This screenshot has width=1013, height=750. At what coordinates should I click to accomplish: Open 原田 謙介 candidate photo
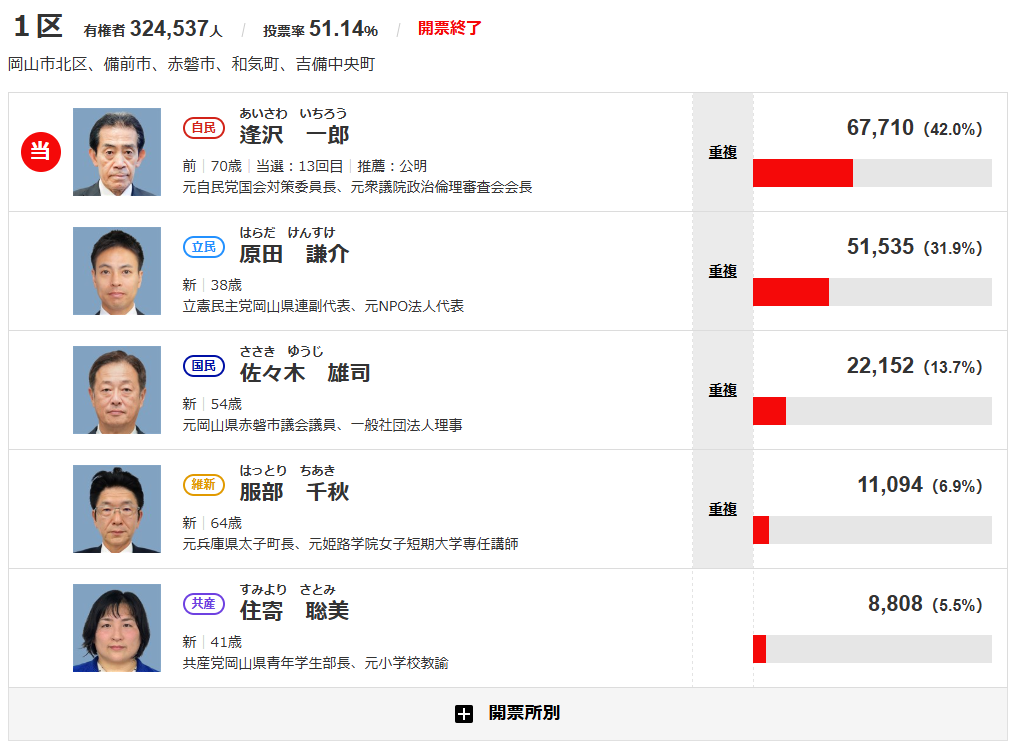[116, 271]
